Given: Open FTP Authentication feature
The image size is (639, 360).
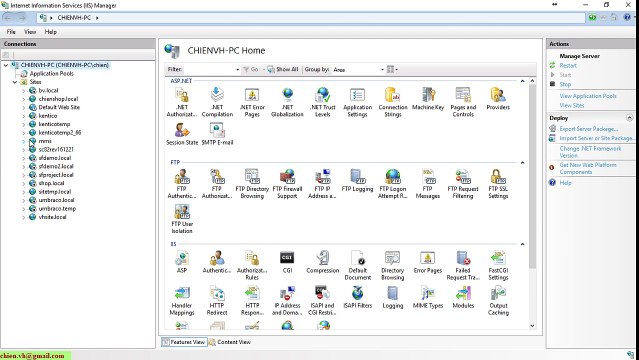Looking at the screenshot, I should [x=182, y=184].
